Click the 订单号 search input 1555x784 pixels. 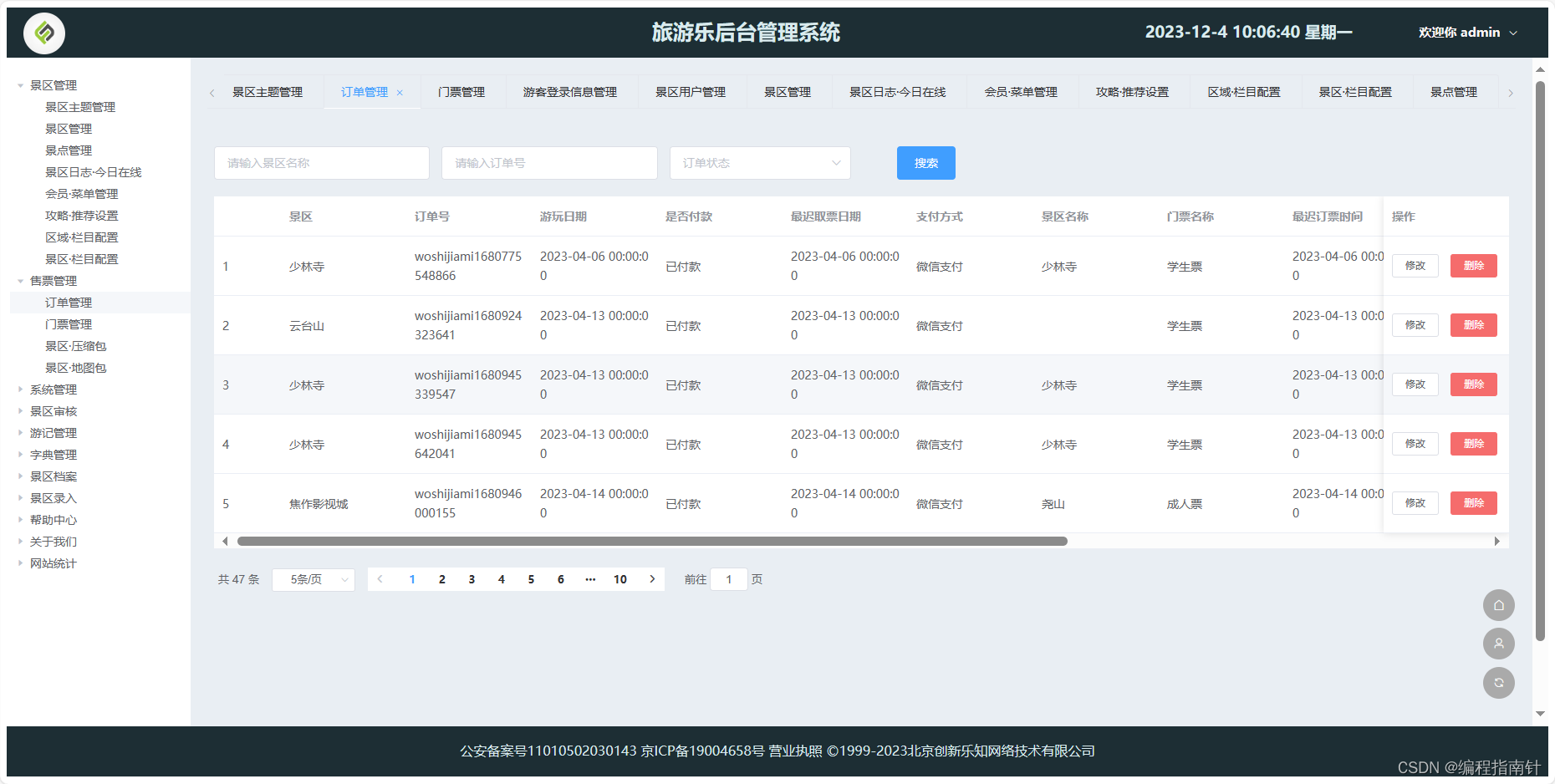(549, 163)
